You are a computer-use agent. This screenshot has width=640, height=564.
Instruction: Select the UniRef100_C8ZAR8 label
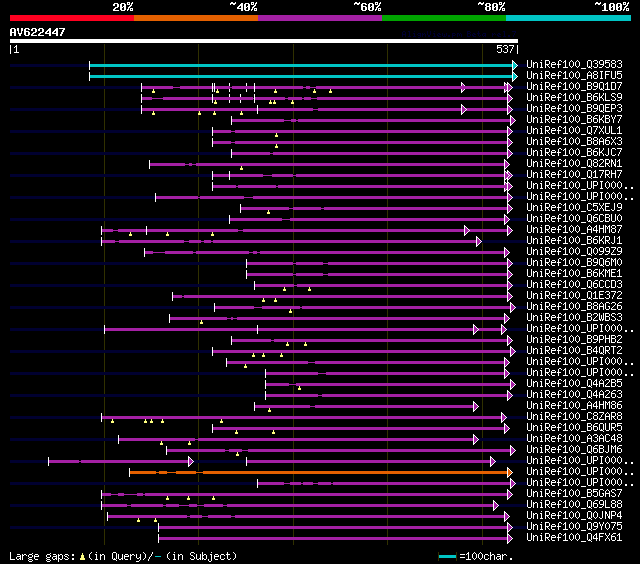pyautogui.click(x=574, y=417)
